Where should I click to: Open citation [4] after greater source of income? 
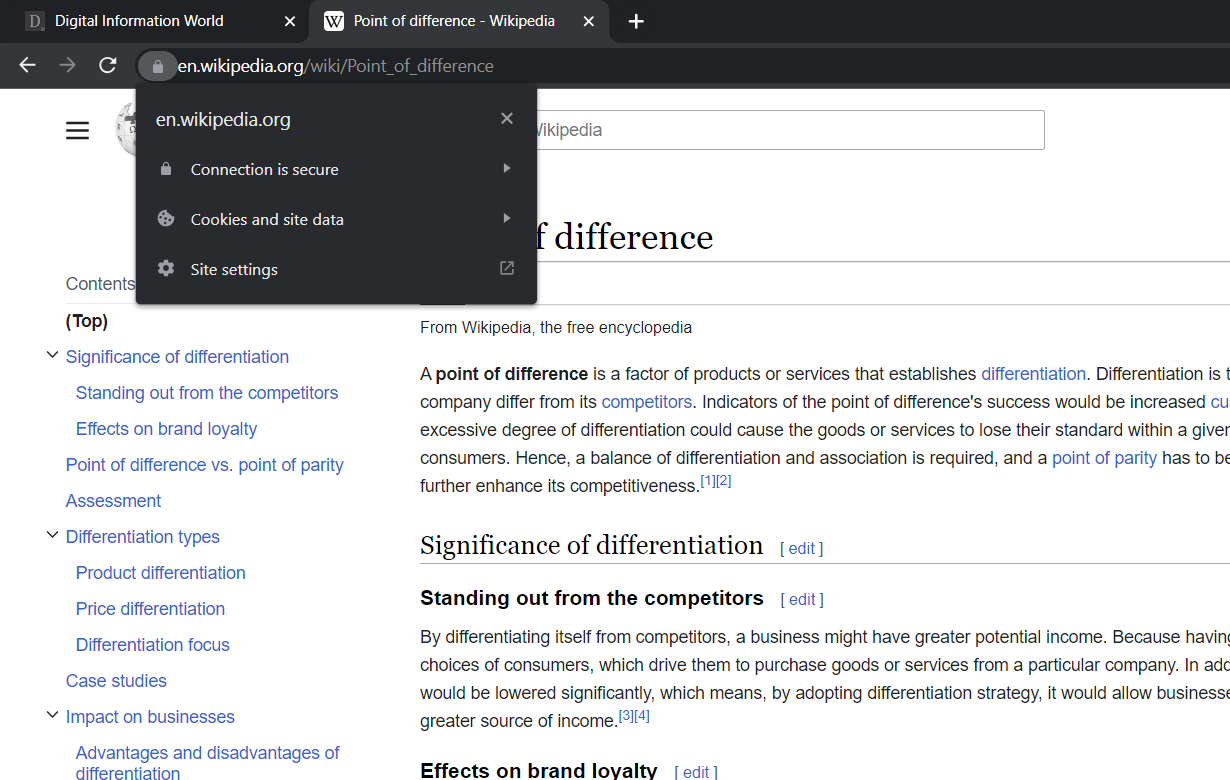click(x=642, y=715)
